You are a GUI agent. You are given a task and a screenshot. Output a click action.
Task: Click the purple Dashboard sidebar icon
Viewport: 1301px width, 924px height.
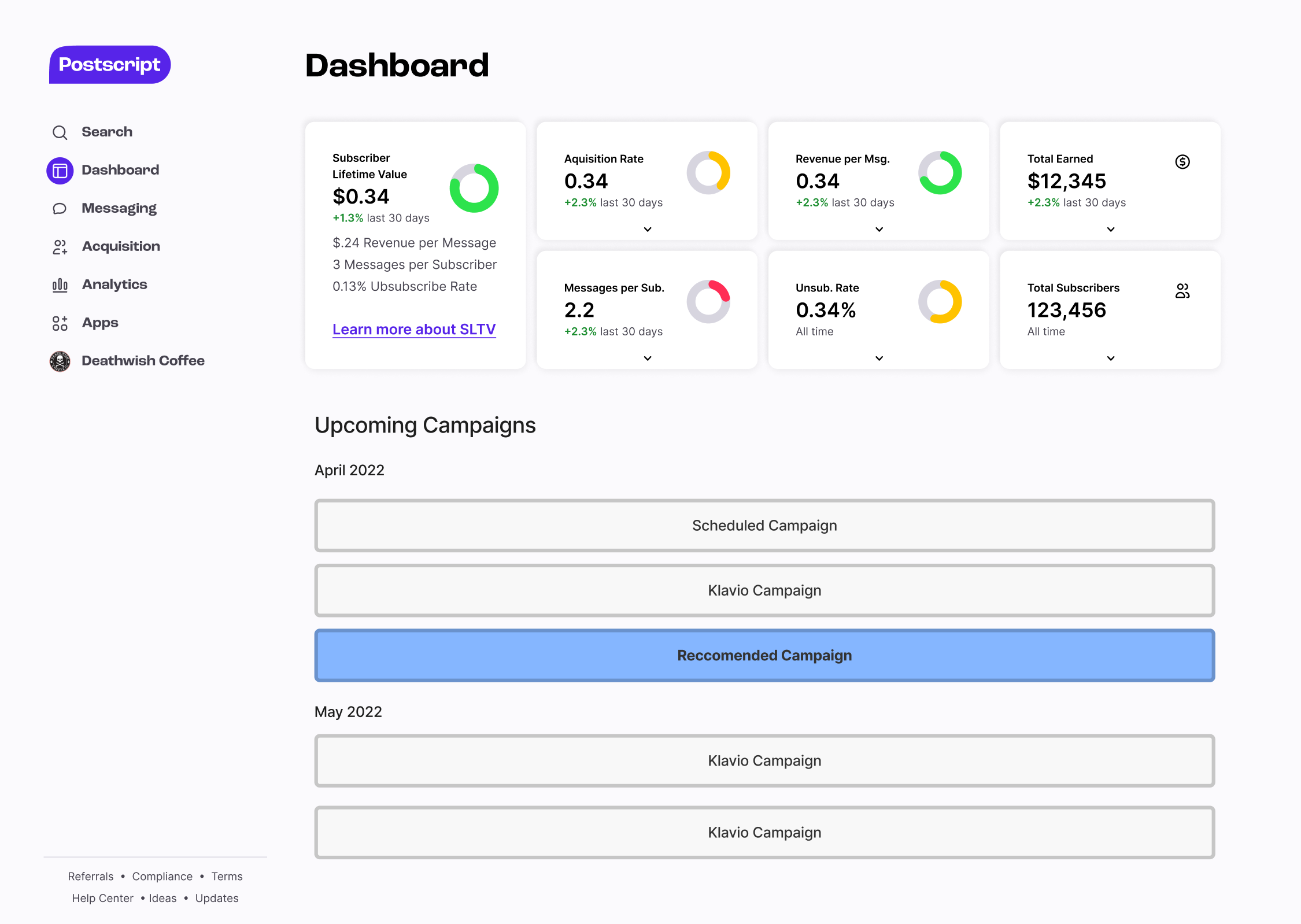point(60,171)
